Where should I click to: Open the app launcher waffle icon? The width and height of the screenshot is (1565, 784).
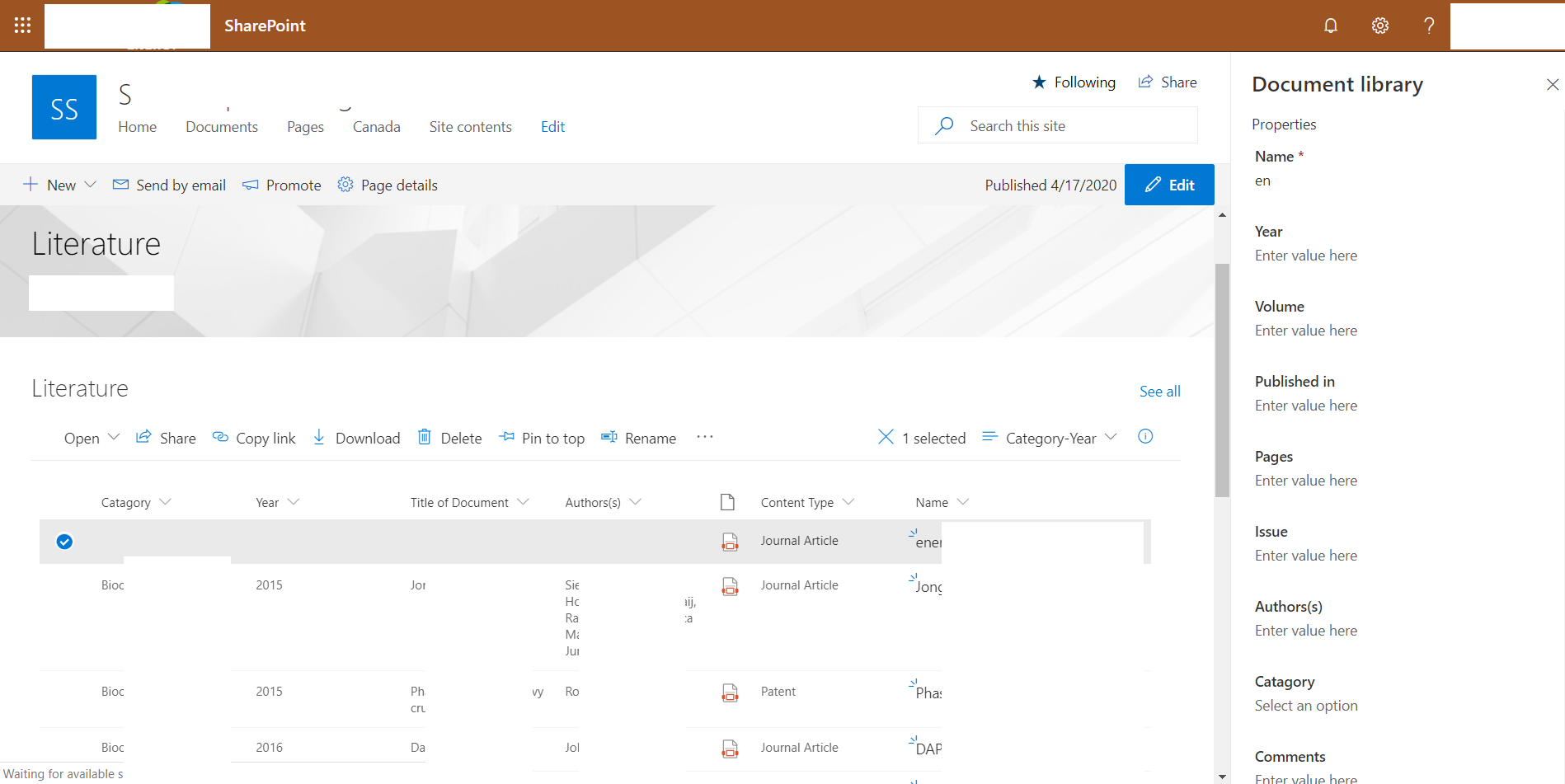coord(22,26)
